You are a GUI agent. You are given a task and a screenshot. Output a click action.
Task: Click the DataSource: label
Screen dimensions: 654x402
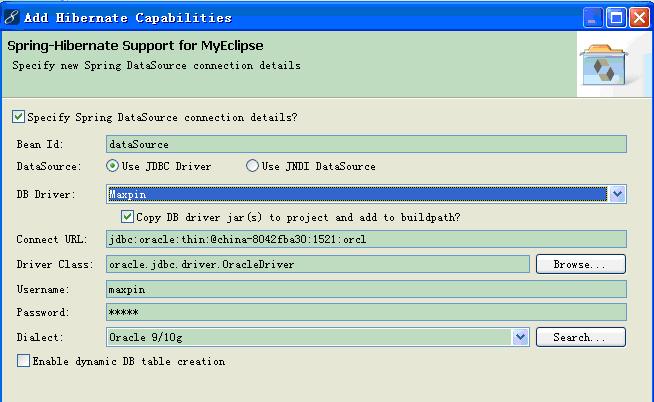tap(48, 166)
